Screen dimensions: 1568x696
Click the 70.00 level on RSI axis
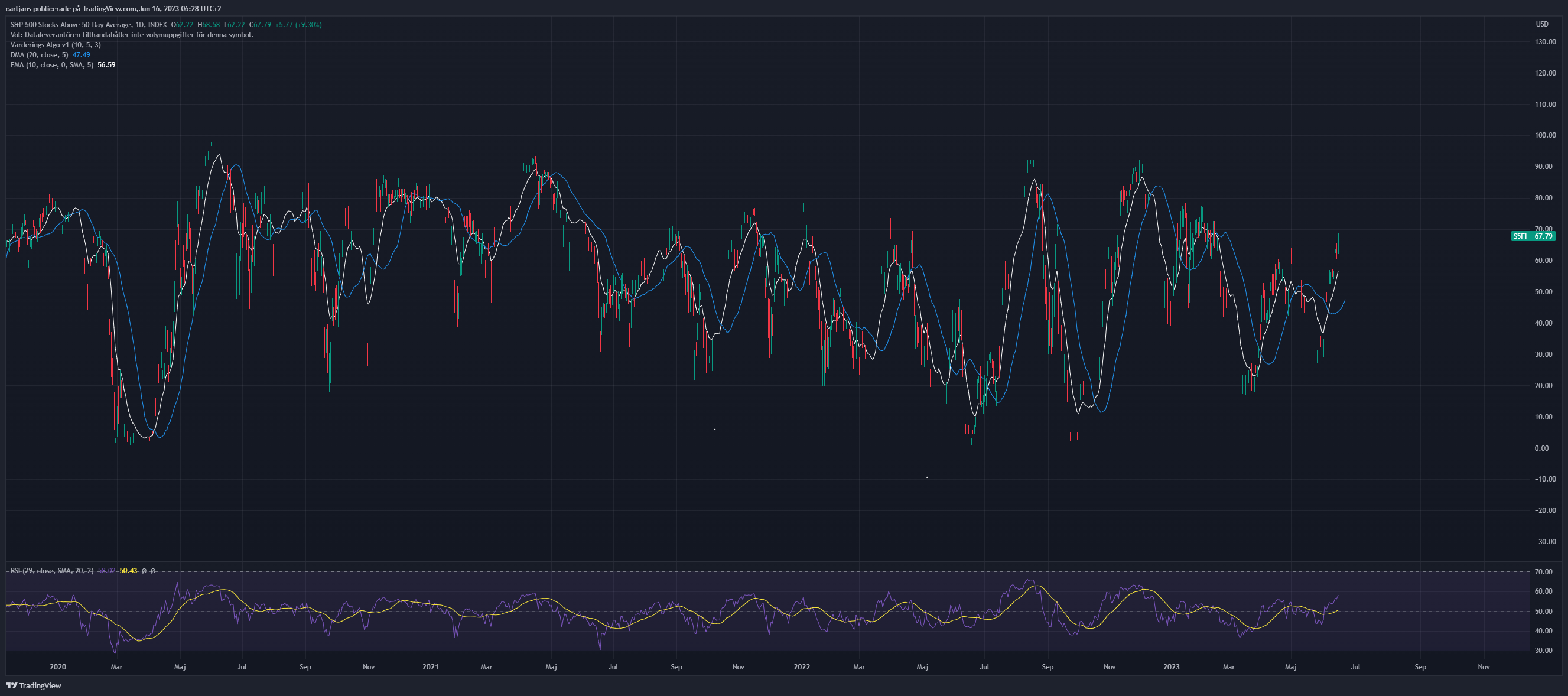(x=1544, y=572)
